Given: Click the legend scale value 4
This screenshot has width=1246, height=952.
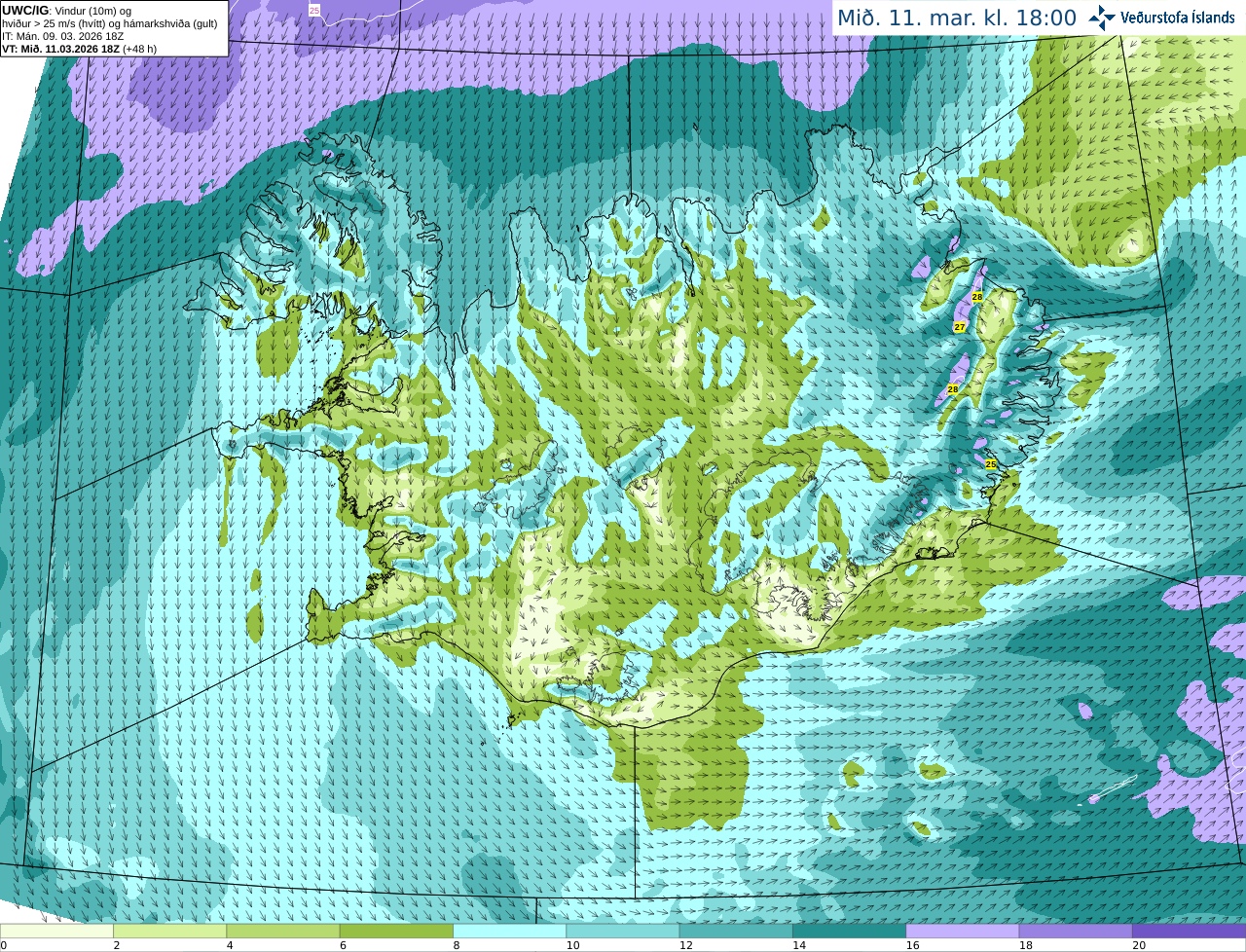Looking at the screenshot, I should (x=230, y=945).
